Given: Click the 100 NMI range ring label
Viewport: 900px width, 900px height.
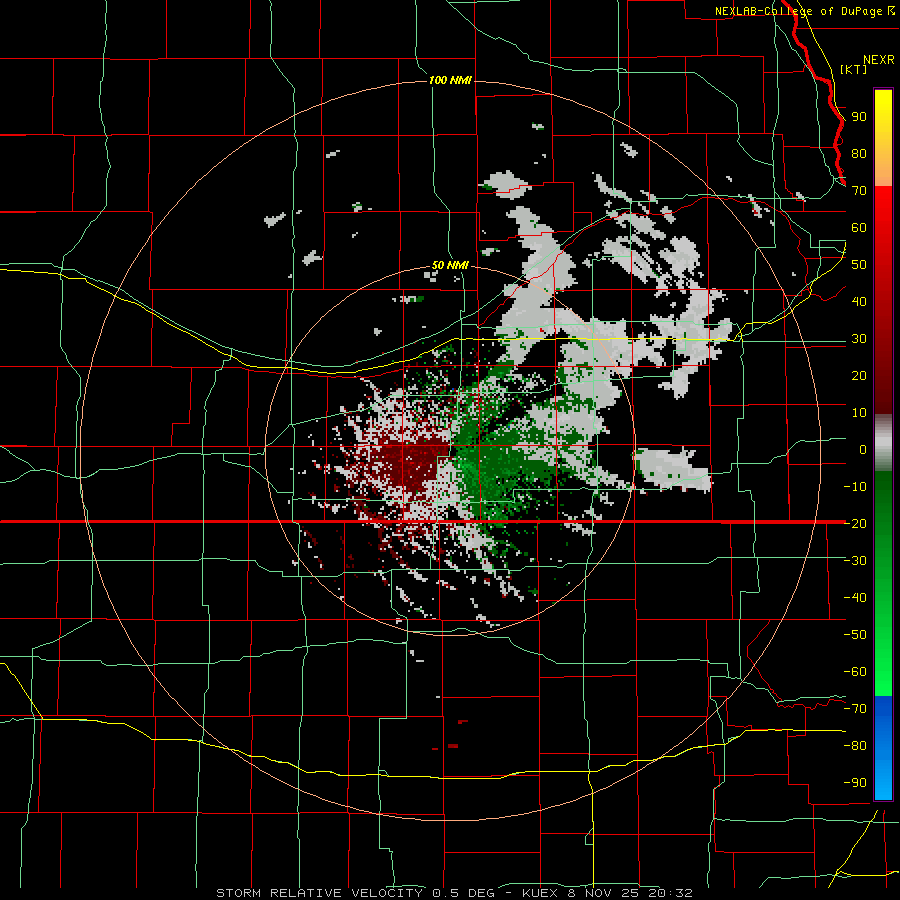Looking at the screenshot, I should [x=450, y=80].
